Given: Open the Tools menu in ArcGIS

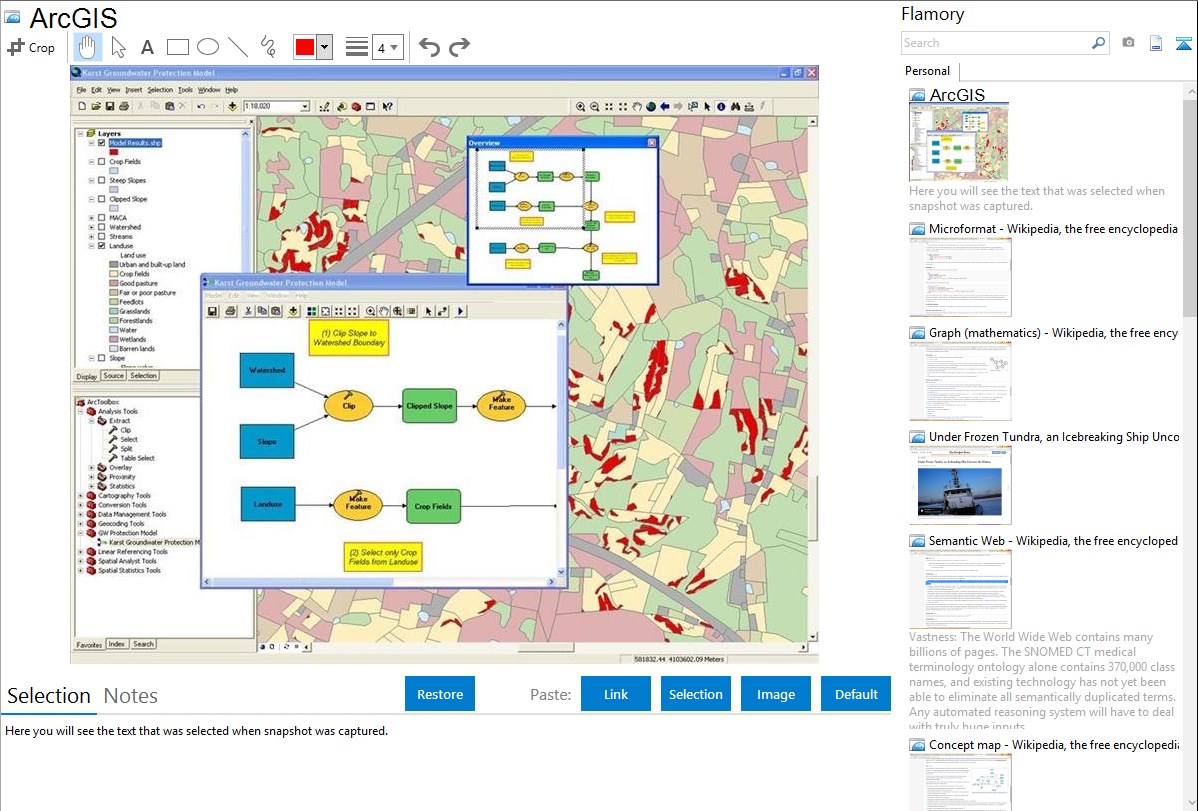Looking at the screenshot, I should coord(185,89).
